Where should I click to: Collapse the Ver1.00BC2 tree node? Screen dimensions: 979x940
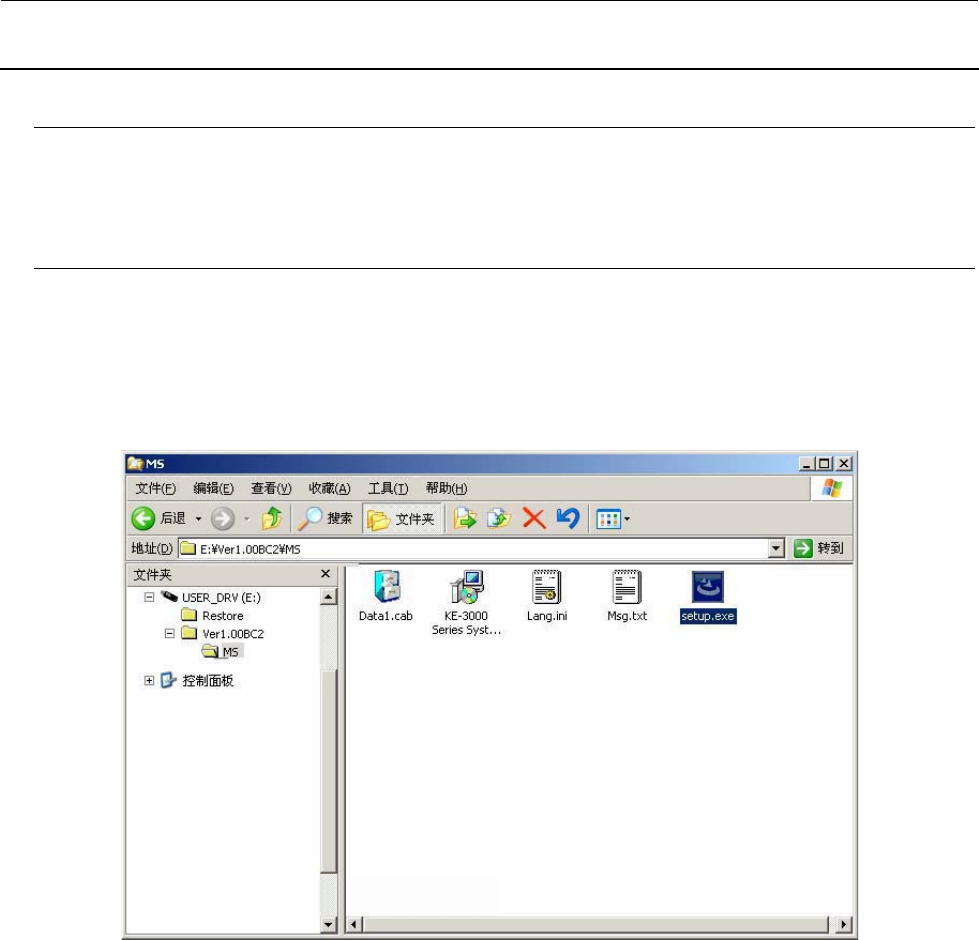tap(169, 634)
